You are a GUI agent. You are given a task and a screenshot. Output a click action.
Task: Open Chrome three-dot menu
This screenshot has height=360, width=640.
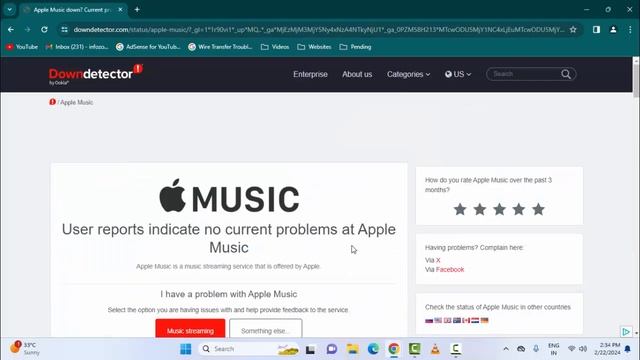click(630, 29)
